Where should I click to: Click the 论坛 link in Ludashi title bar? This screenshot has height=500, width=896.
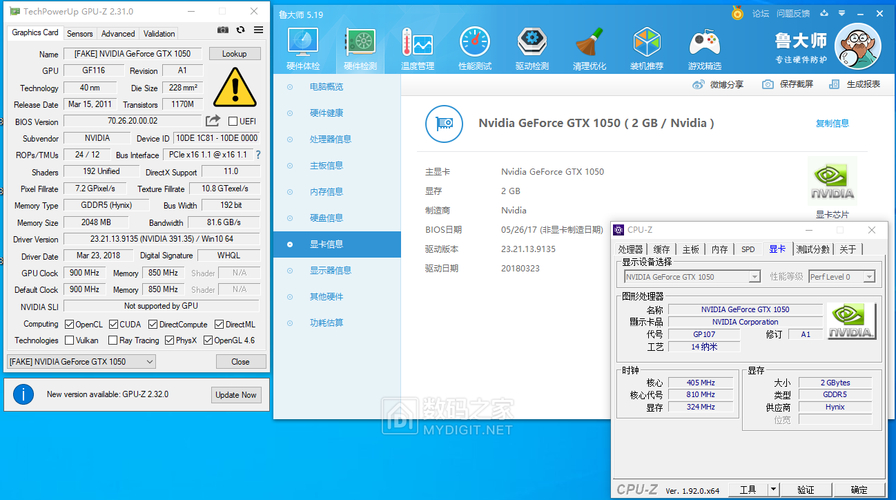(x=761, y=13)
